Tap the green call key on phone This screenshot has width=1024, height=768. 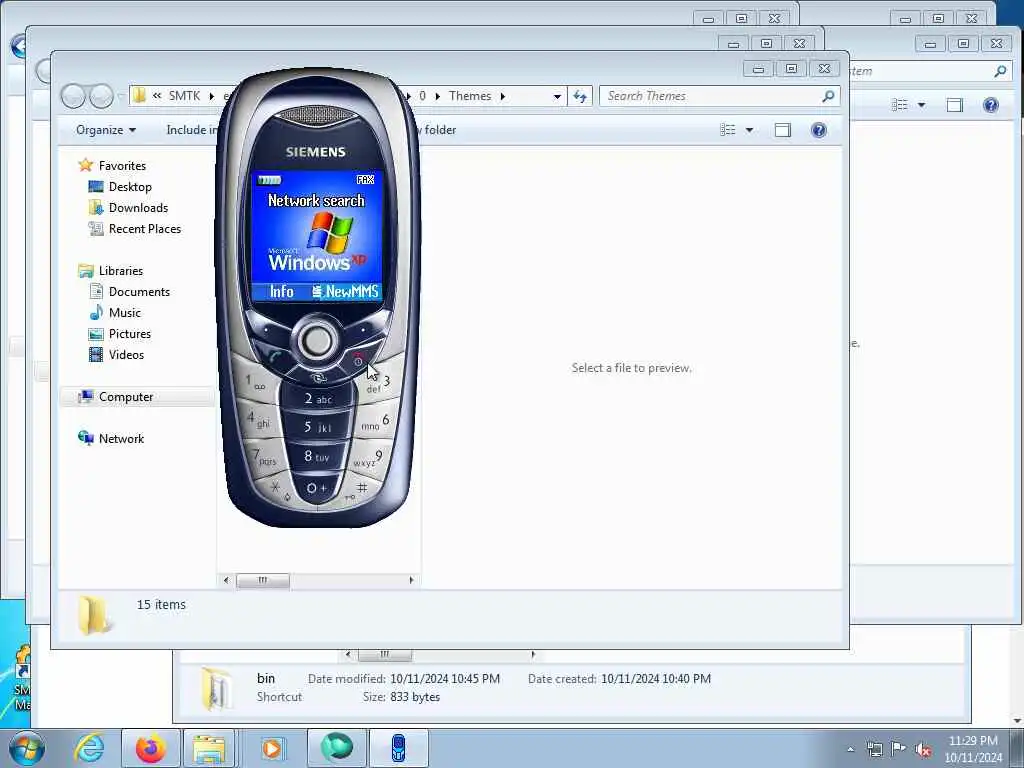click(x=275, y=357)
